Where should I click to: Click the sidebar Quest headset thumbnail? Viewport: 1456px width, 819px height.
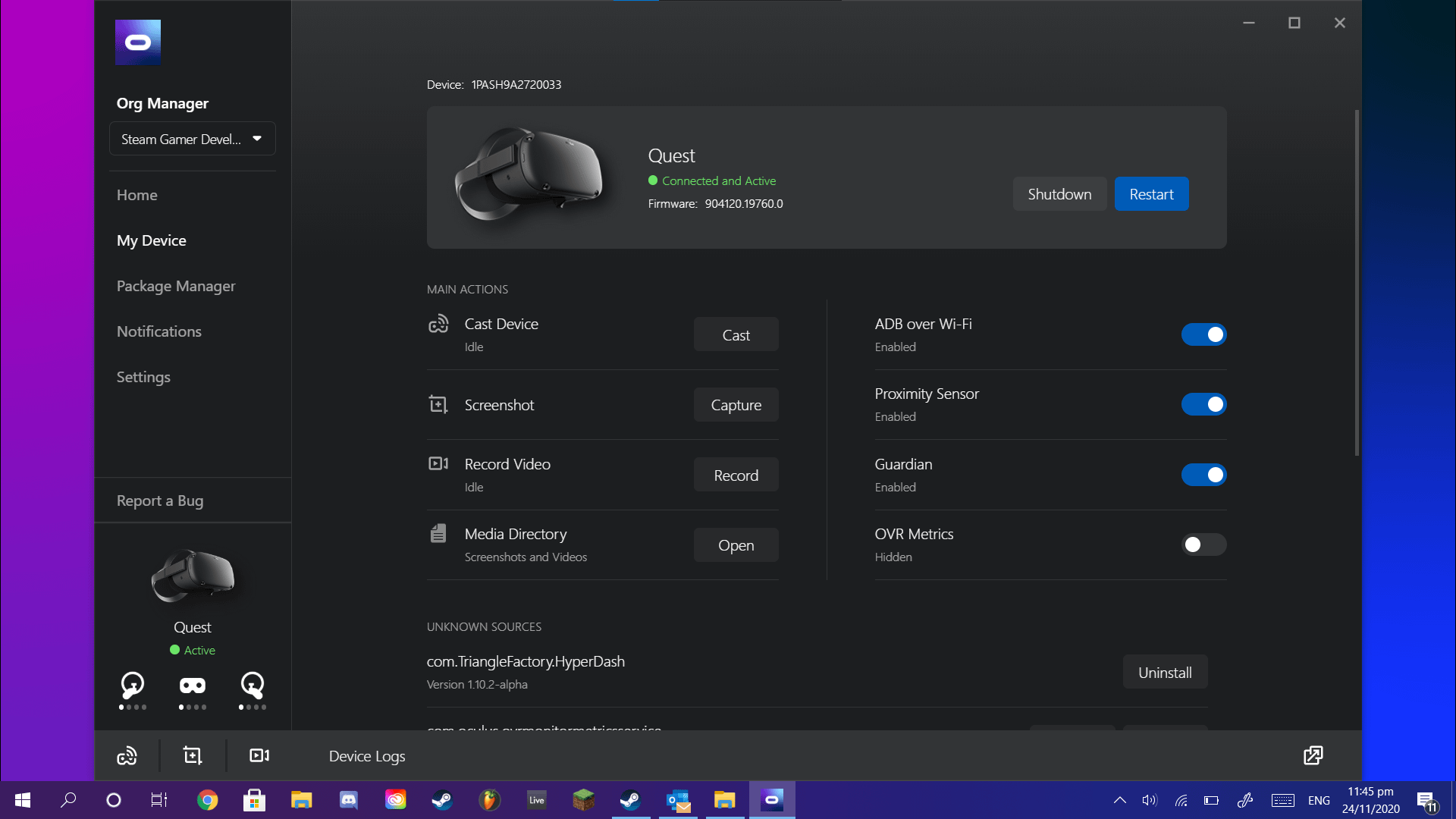tap(193, 575)
